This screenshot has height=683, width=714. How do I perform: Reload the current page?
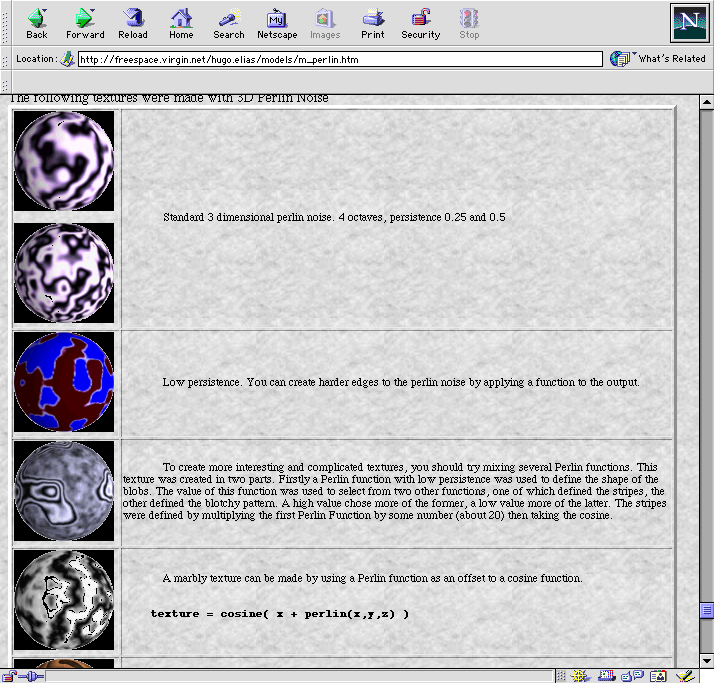pos(133,23)
